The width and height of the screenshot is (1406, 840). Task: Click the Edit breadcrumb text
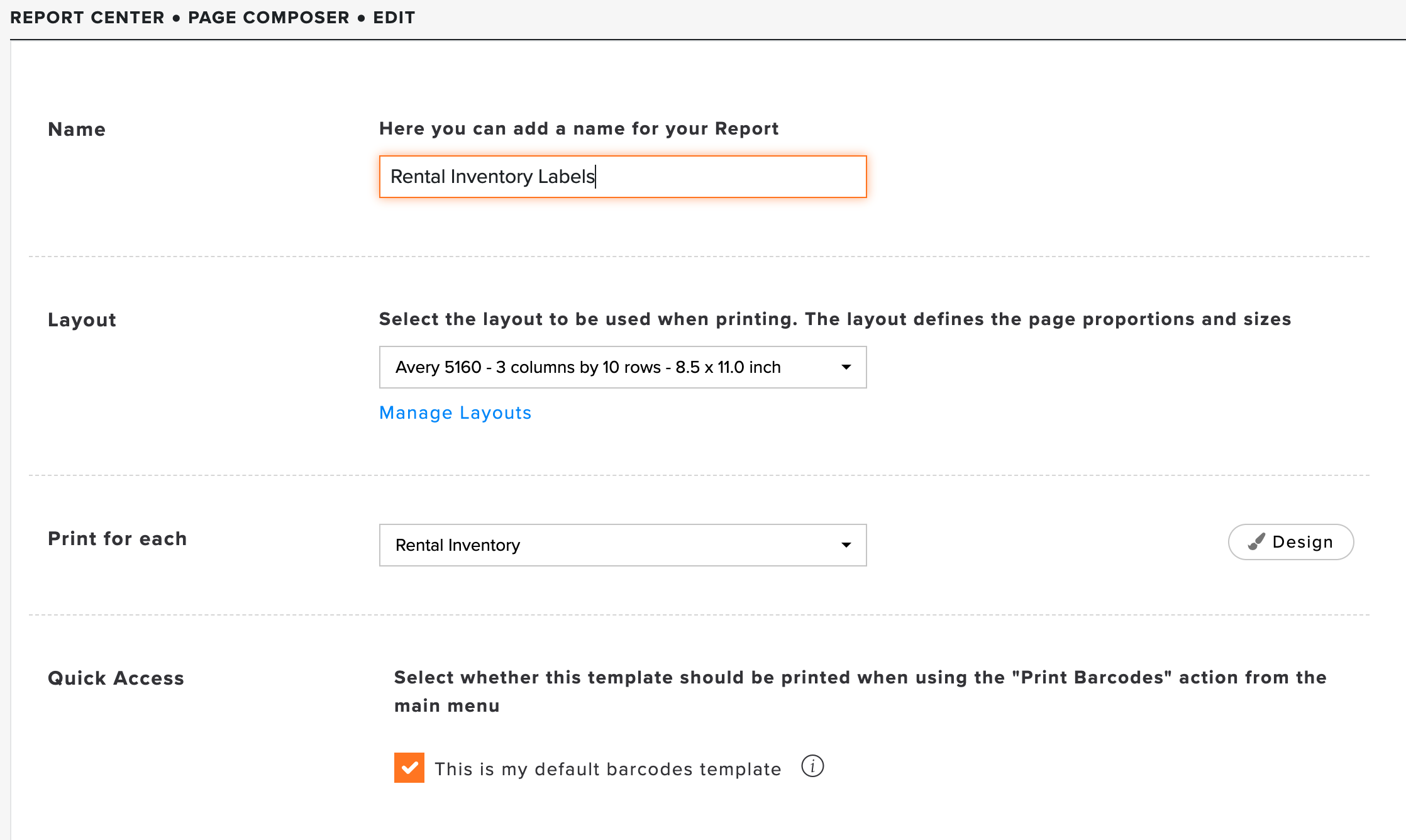pyautogui.click(x=394, y=18)
